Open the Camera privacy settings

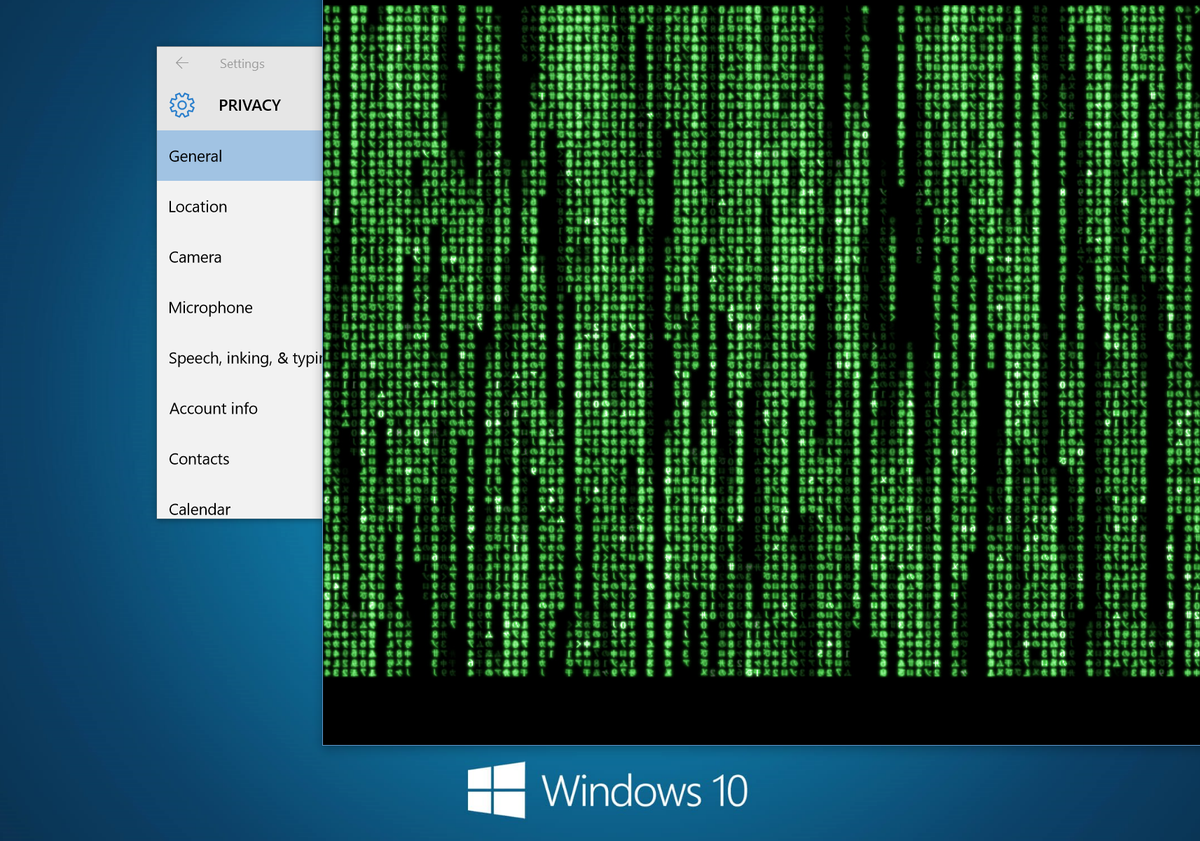[x=240, y=257]
